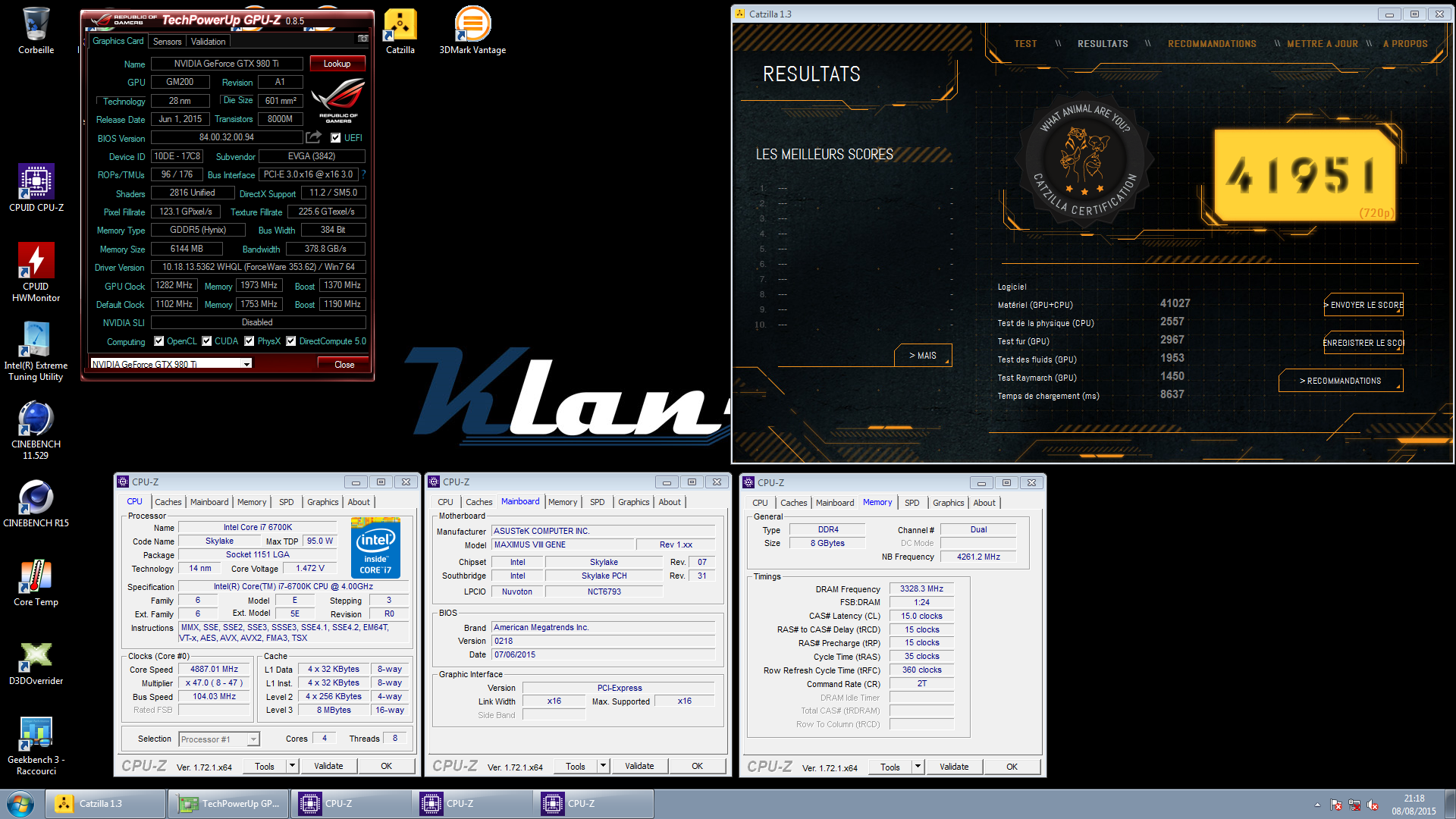The width and height of the screenshot is (1456, 819).
Task: Click ENREGISTRER LE SCORE button
Action: (1363, 343)
